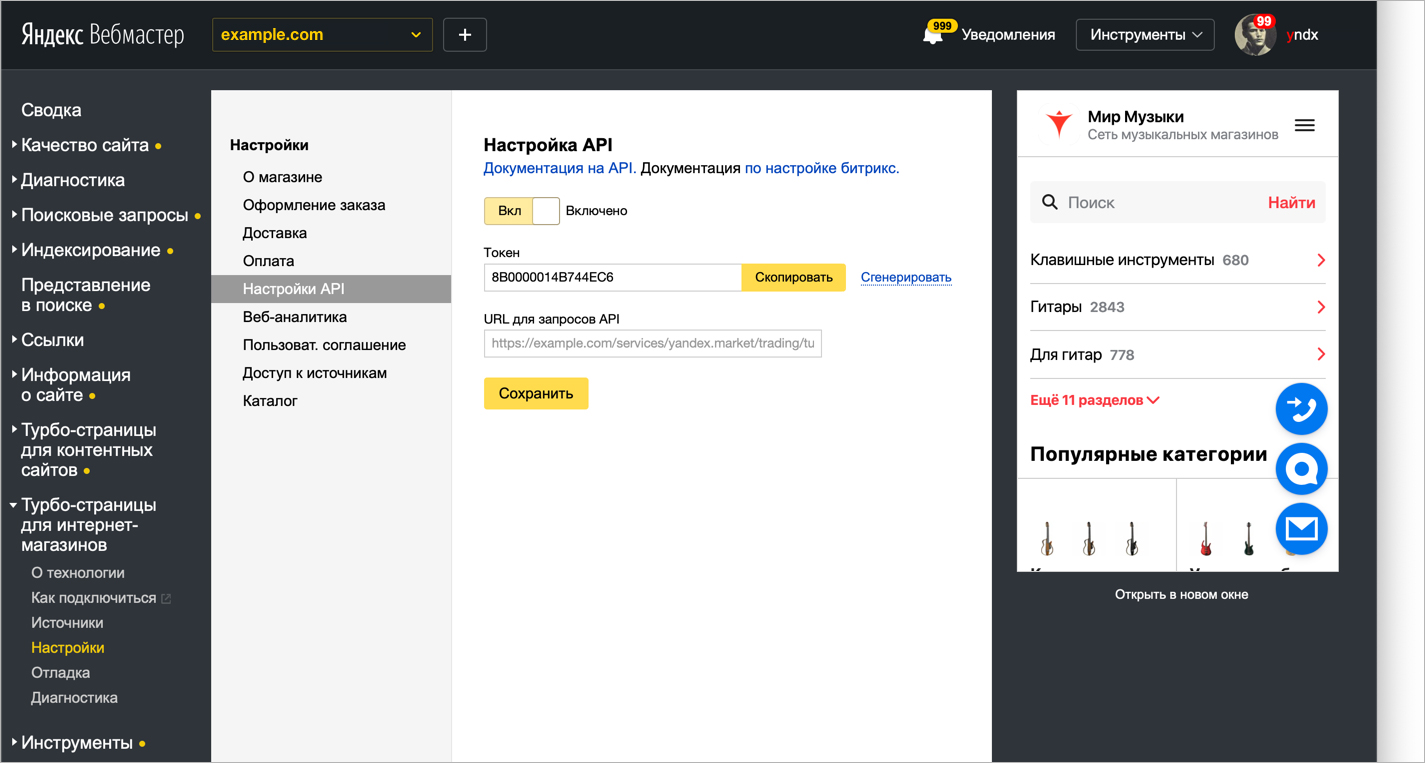Click the left guitars thumbnail in preview
This screenshot has width=1425, height=763.
1089,538
